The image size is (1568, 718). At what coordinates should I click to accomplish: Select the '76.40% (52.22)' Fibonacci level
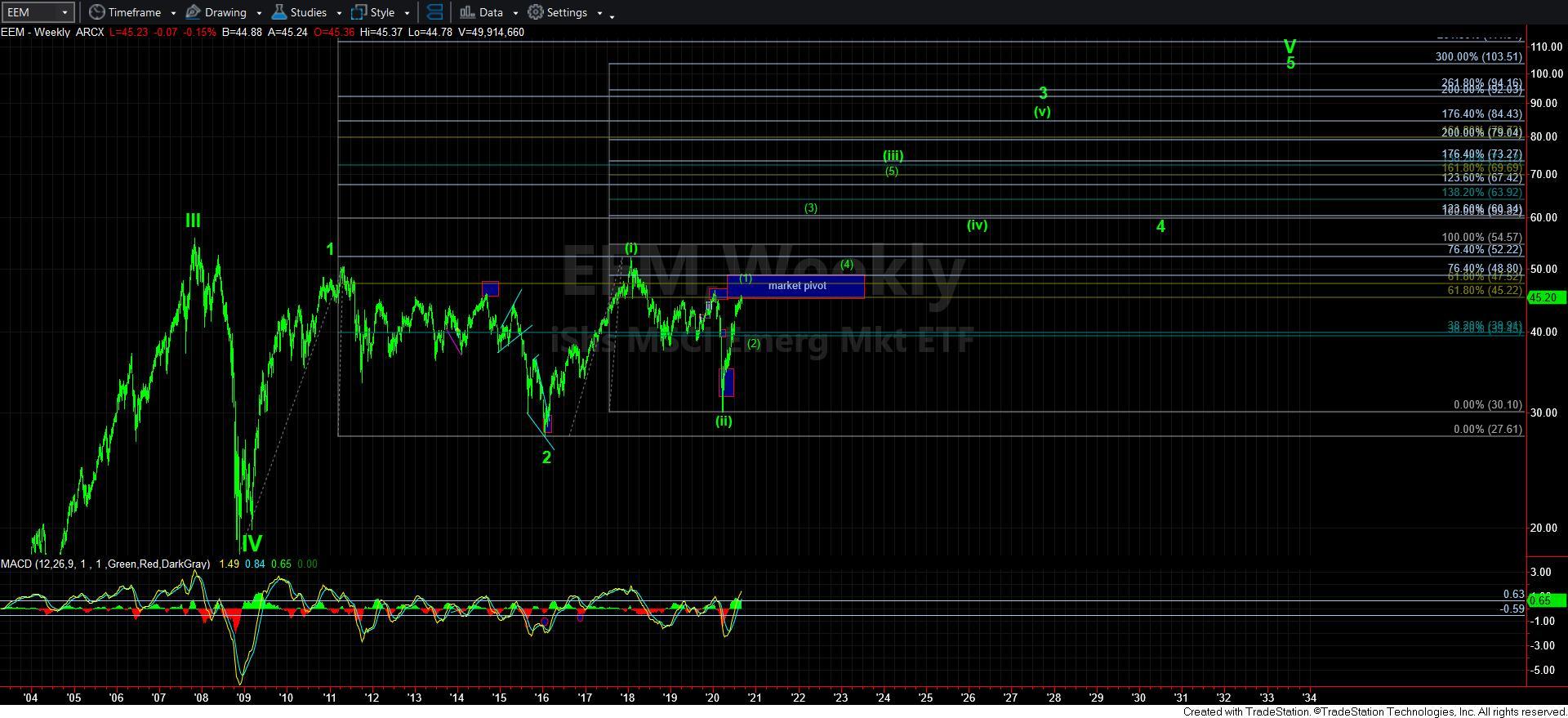pyautogui.click(x=1485, y=250)
